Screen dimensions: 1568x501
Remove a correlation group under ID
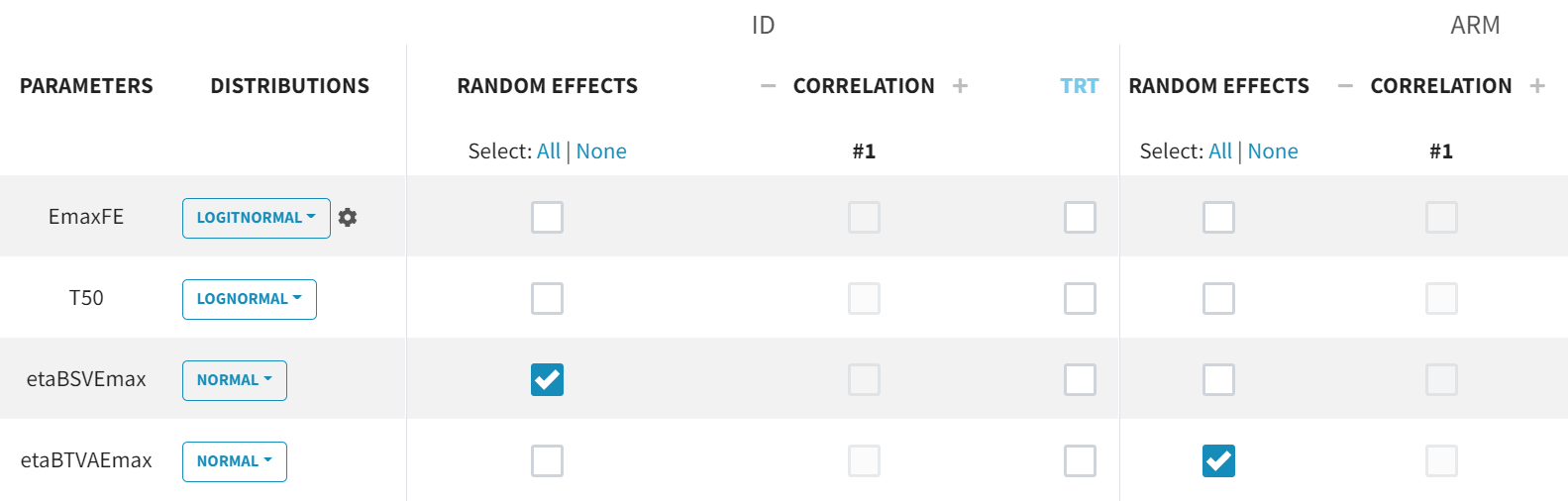pyautogui.click(x=768, y=86)
